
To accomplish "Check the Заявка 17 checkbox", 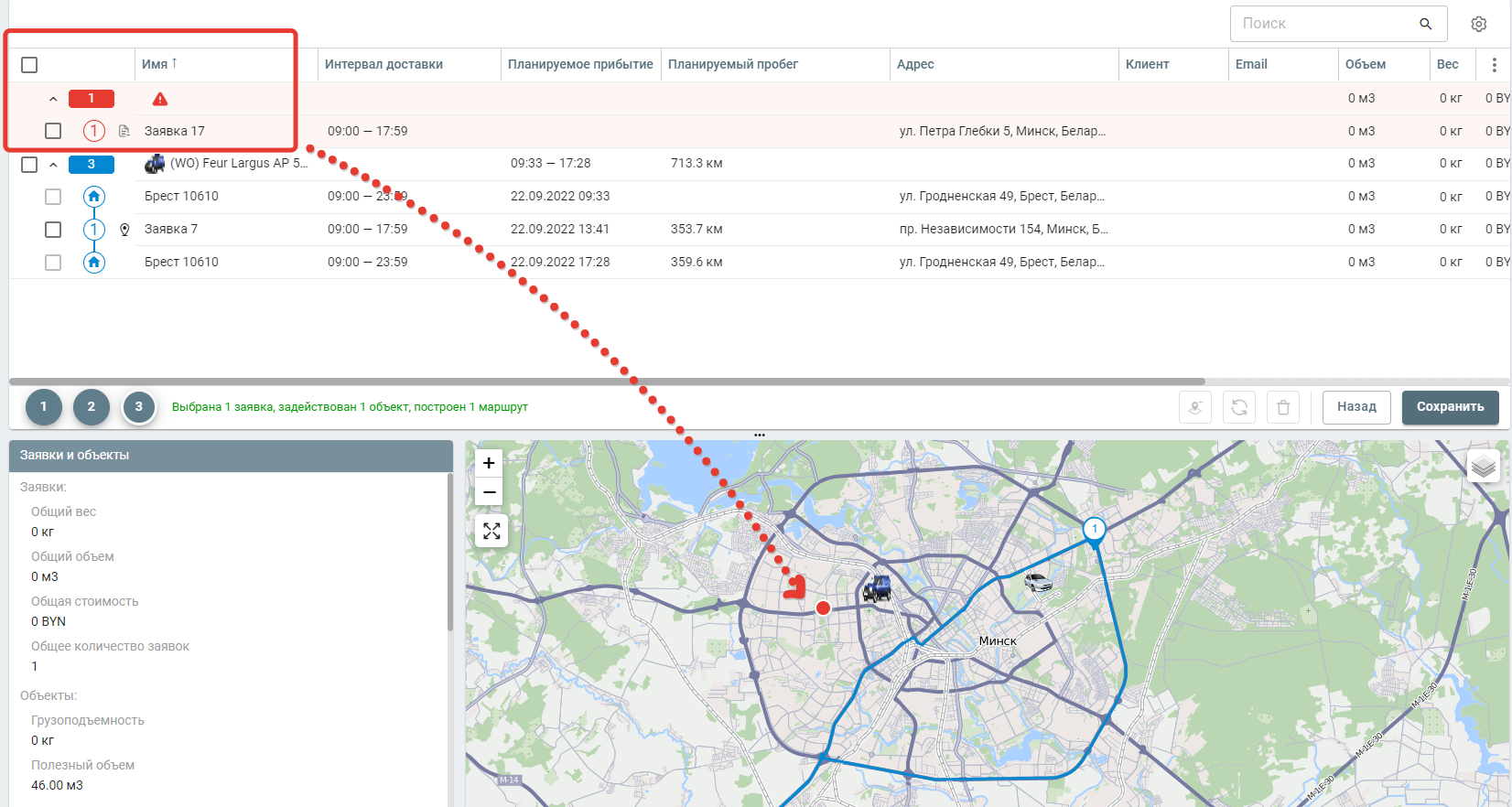I will [53, 131].
